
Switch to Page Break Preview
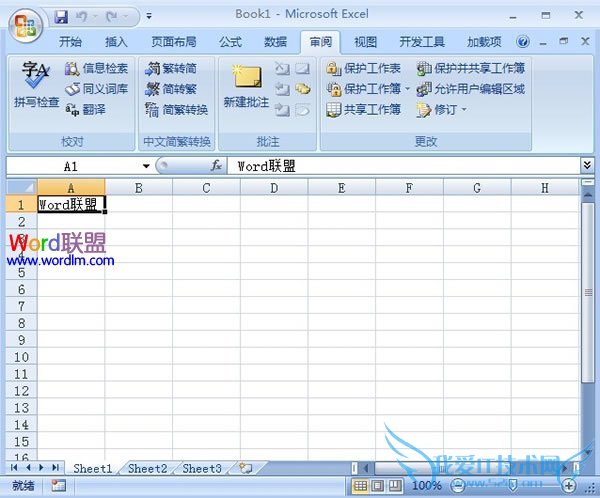click(x=395, y=486)
